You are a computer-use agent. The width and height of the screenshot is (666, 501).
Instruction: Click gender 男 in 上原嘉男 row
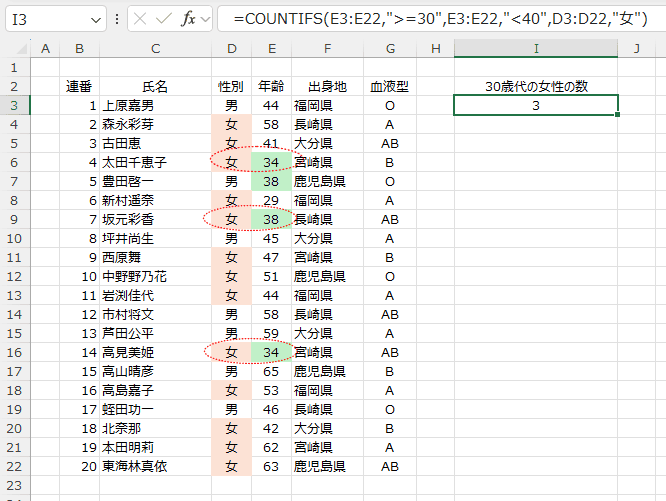[x=231, y=105]
